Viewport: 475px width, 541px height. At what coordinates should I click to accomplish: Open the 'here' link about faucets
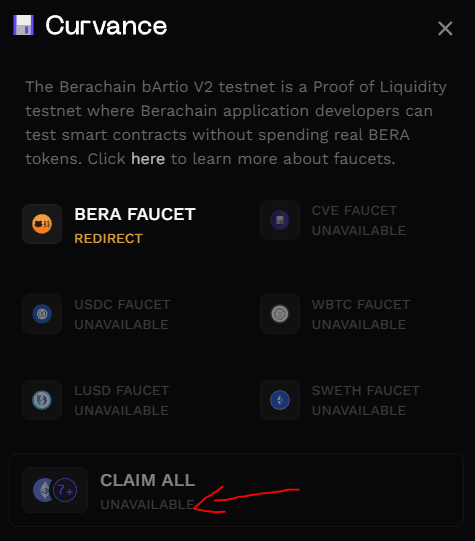tap(148, 159)
